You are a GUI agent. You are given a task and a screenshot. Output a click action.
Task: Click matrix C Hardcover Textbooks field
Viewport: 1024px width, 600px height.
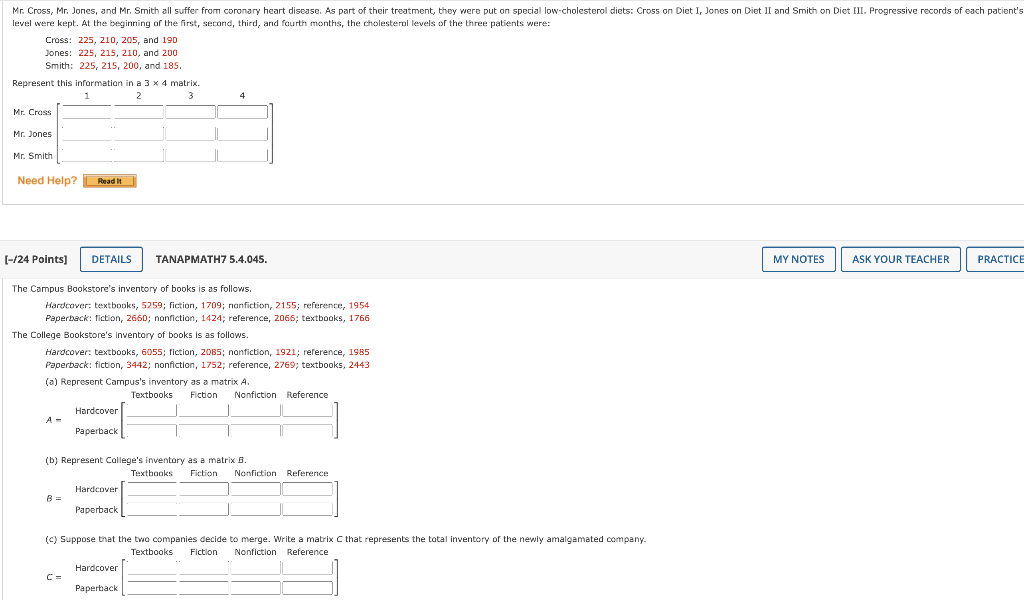click(x=152, y=568)
